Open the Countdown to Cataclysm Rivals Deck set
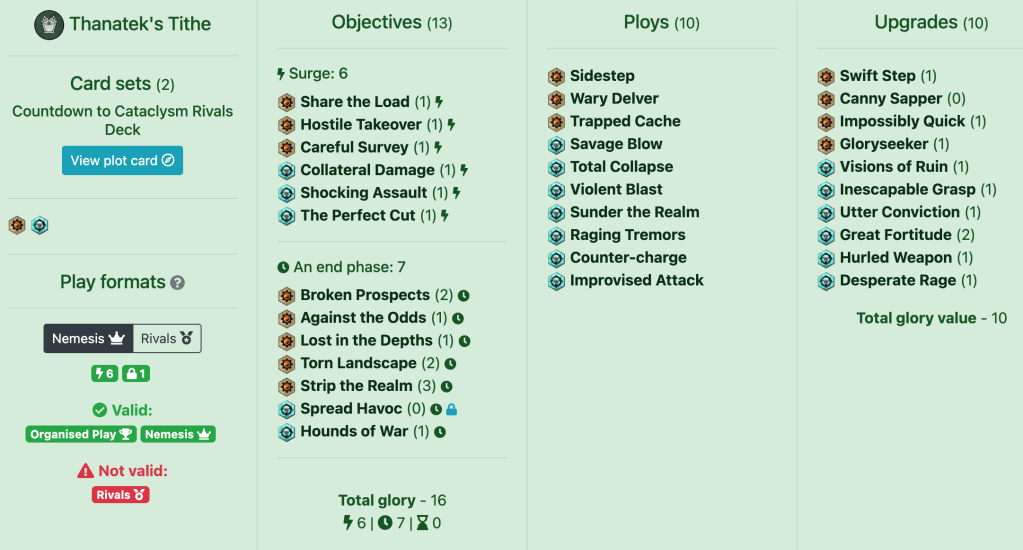Image resolution: width=1023 pixels, height=550 pixels. 122,120
